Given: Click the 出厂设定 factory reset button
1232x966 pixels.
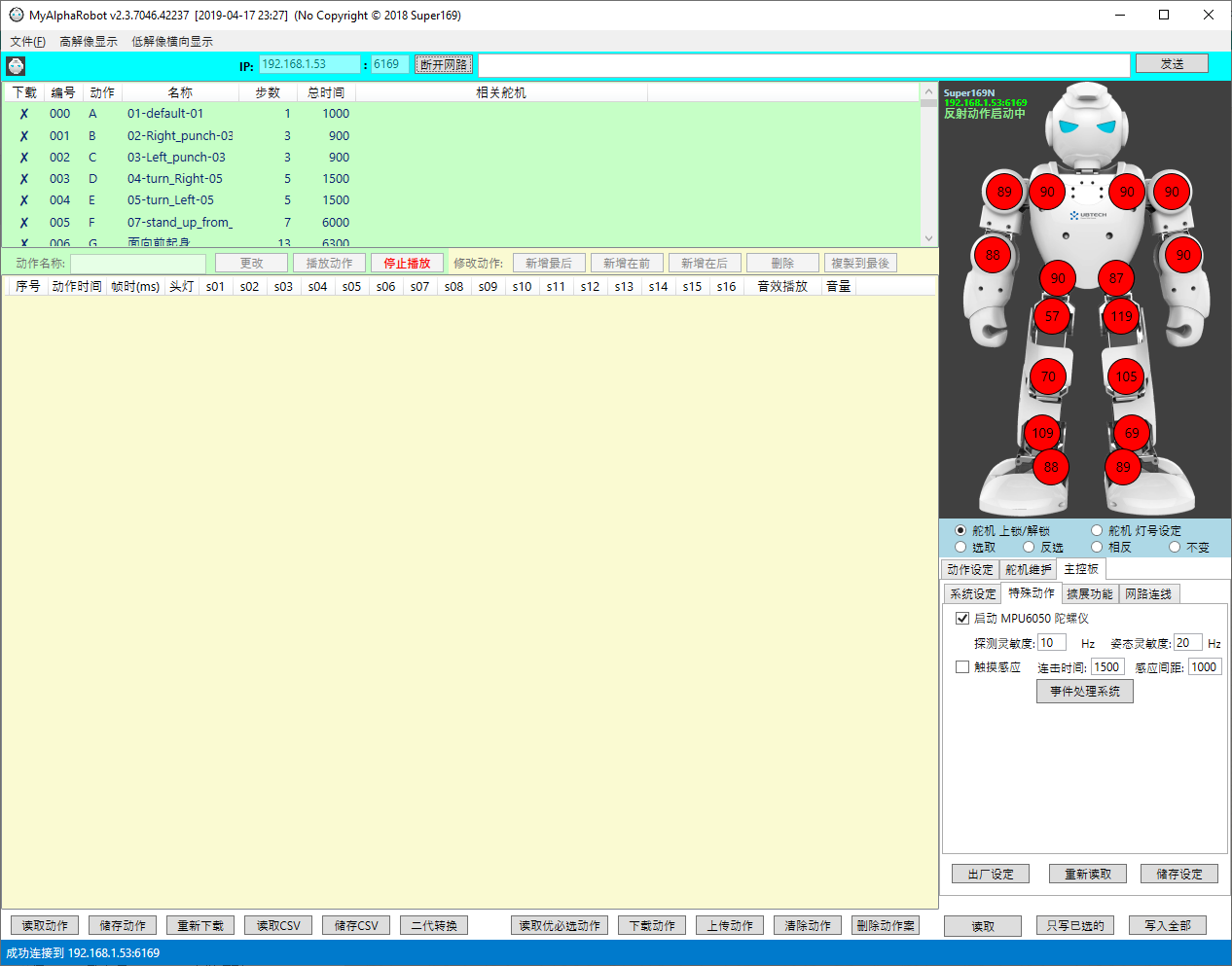Looking at the screenshot, I should 991,874.
